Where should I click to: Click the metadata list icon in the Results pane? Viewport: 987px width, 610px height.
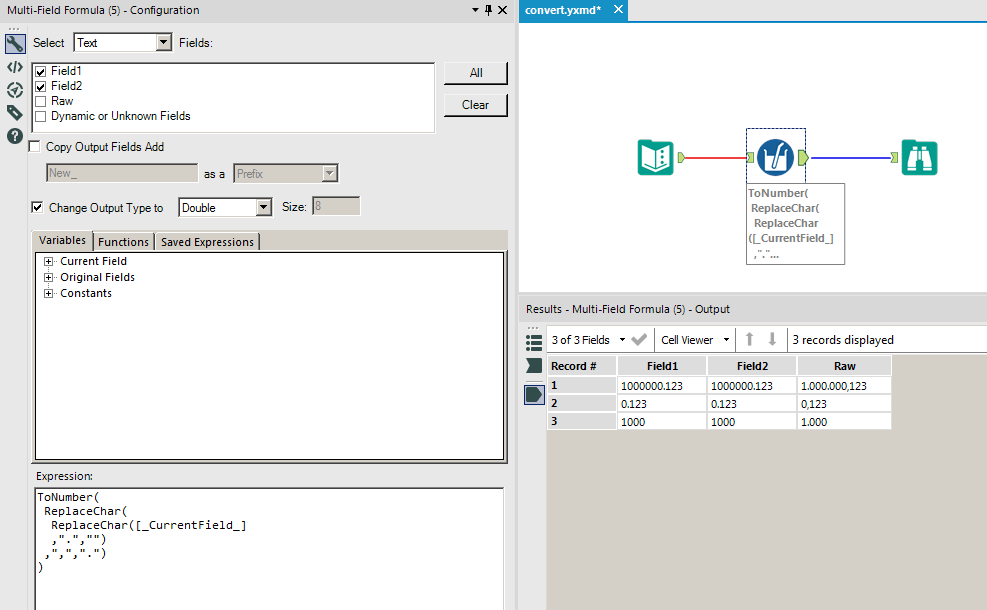(x=534, y=340)
